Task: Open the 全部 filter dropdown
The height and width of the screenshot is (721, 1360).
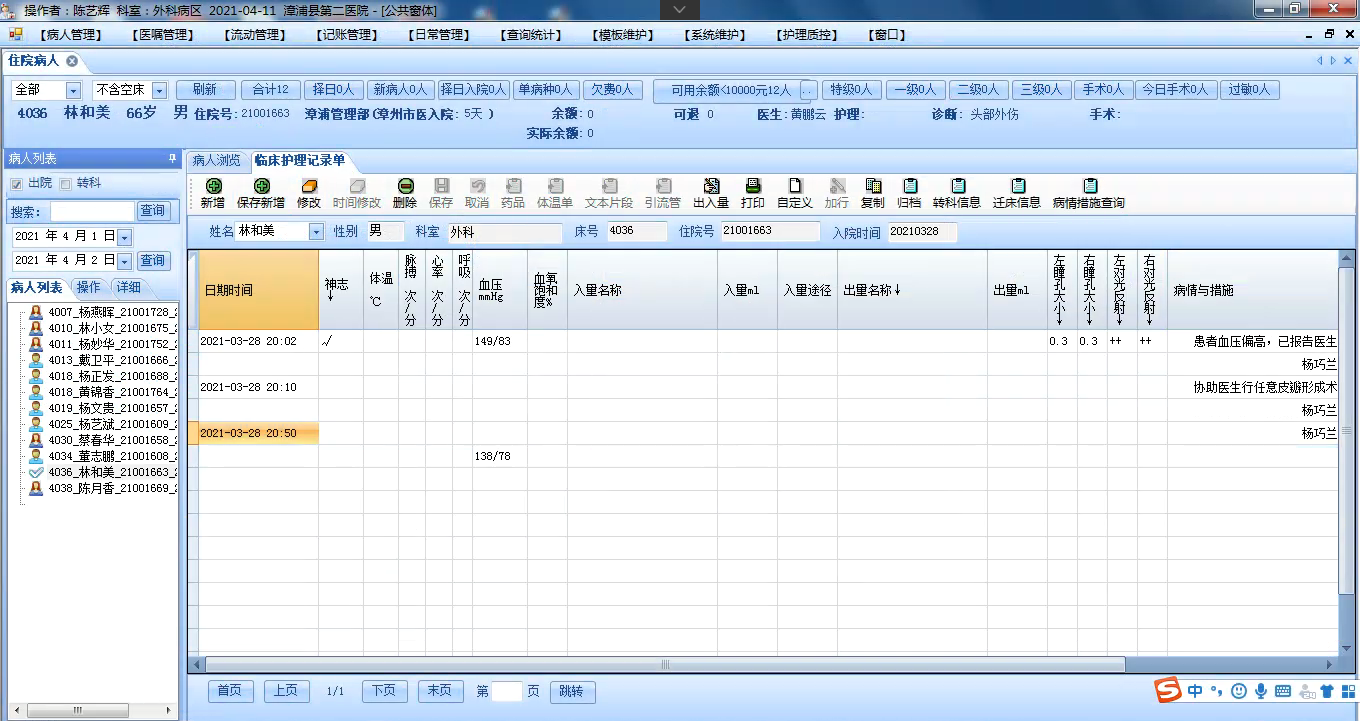Action: tap(73, 90)
